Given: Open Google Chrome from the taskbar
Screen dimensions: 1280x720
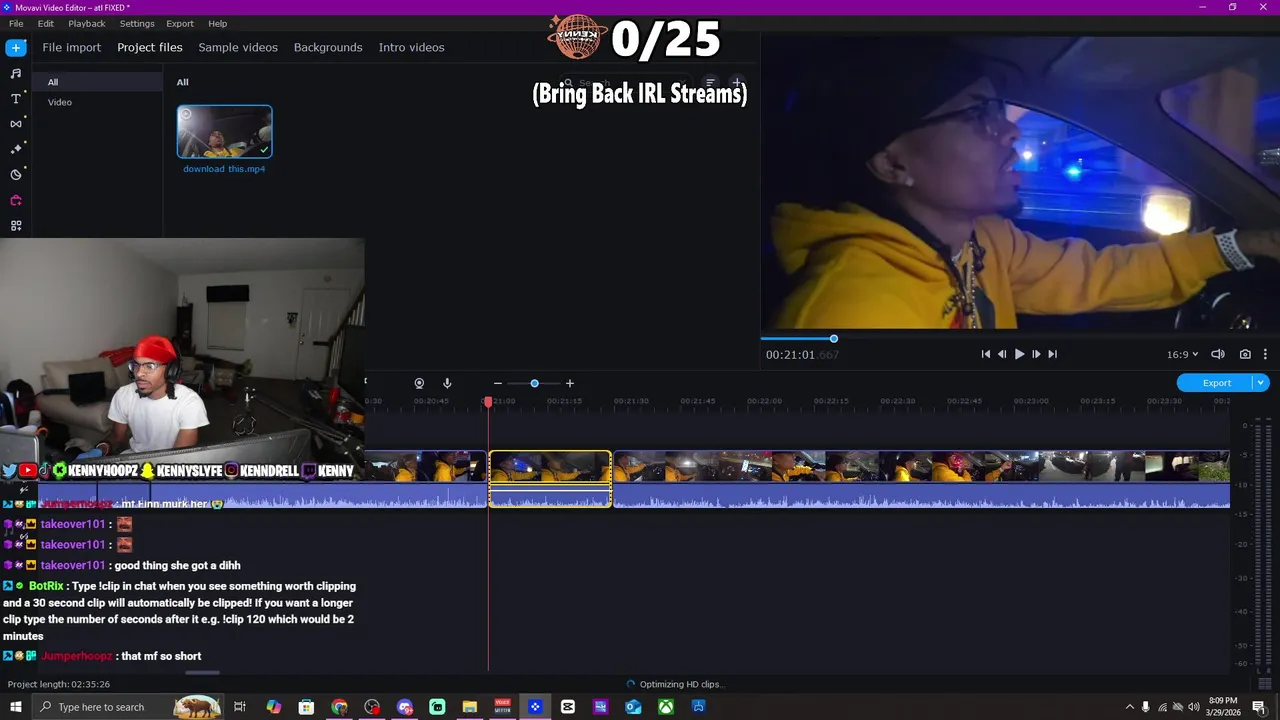Looking at the screenshot, I should [339, 707].
